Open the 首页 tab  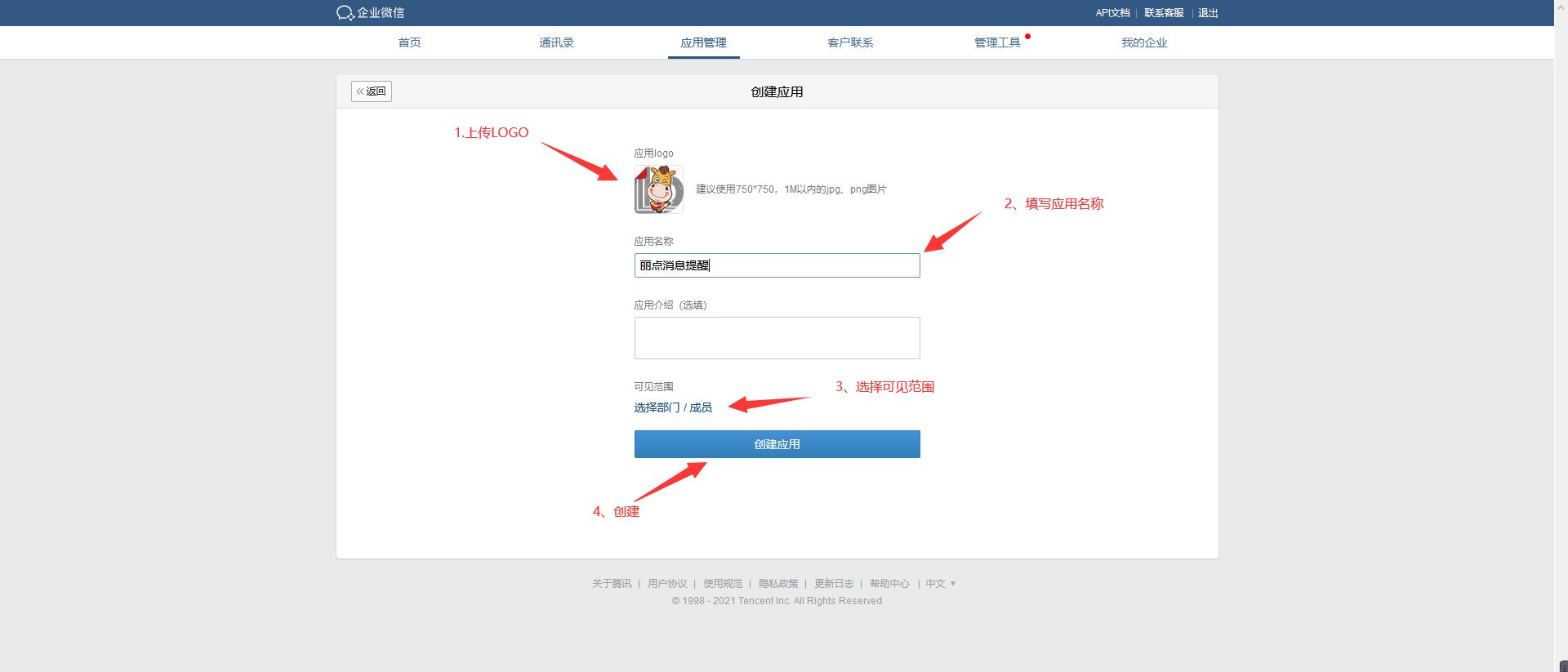point(409,42)
